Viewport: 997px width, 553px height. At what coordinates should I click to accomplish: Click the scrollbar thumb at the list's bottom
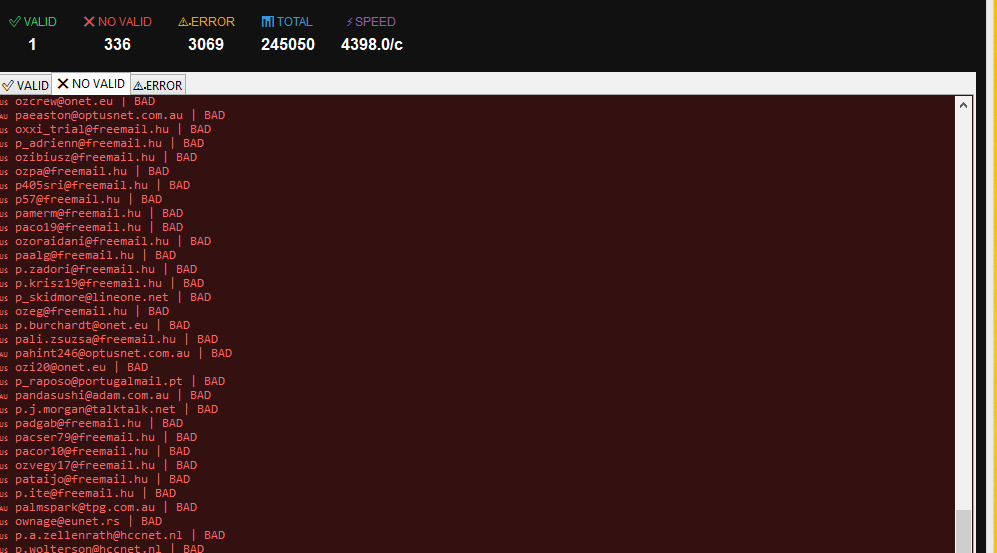pos(963,531)
